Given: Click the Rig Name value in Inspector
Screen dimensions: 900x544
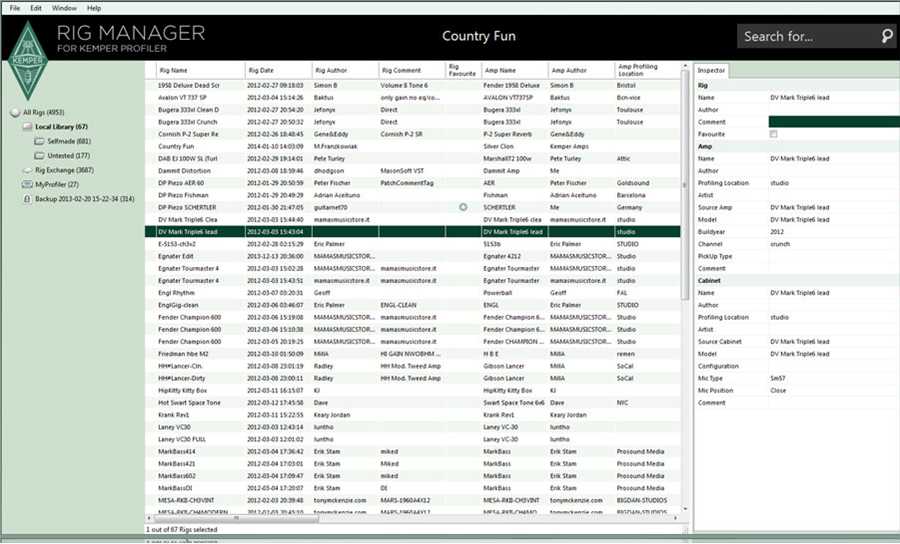Looking at the screenshot, I should (800, 98).
